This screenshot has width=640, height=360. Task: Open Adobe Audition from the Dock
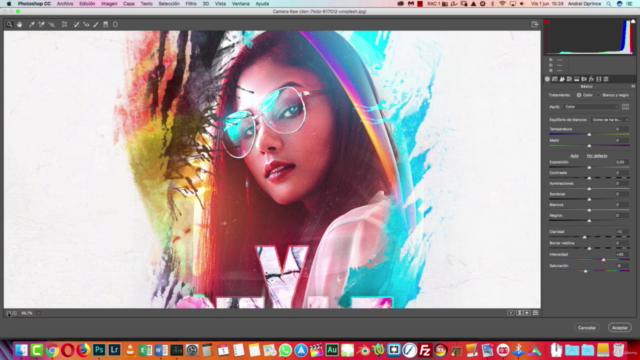(x=332, y=350)
